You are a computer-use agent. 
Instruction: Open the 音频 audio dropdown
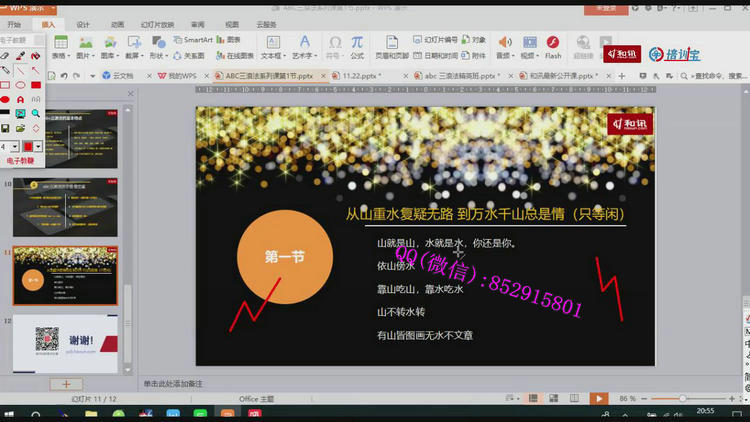504,56
